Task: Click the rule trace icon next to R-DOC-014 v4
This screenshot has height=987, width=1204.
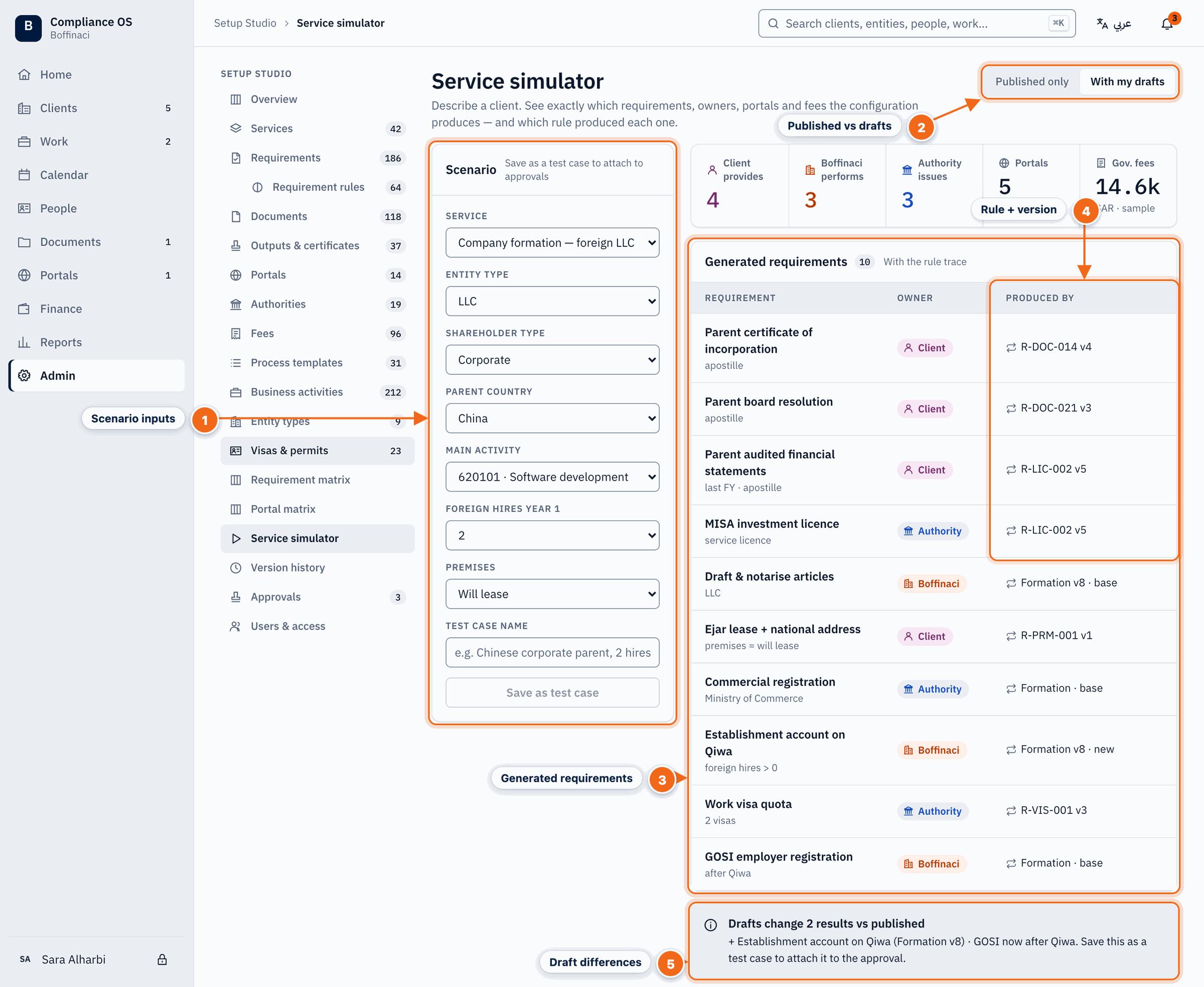Action: pos(1011,347)
